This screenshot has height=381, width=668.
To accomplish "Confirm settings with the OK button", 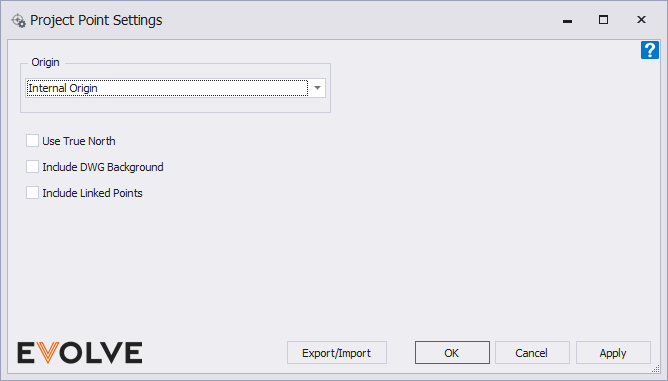I will click(x=452, y=352).
